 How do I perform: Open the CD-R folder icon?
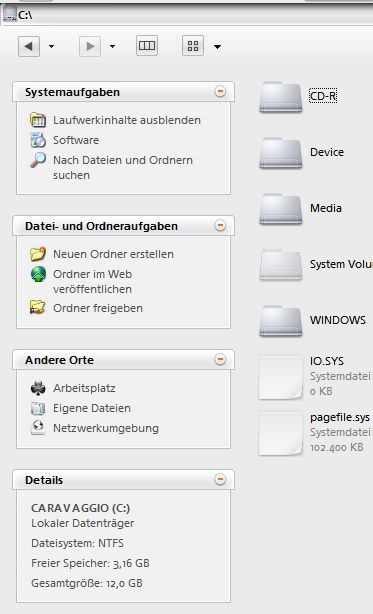tap(280, 97)
